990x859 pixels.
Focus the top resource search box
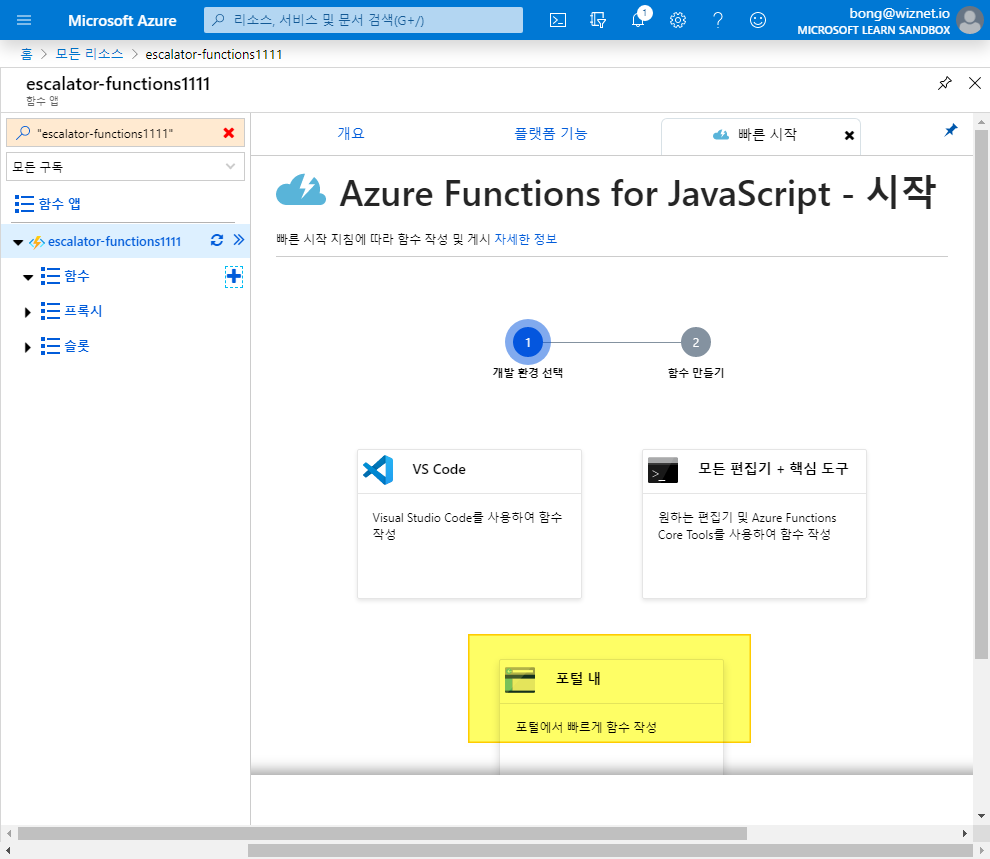tap(363, 20)
